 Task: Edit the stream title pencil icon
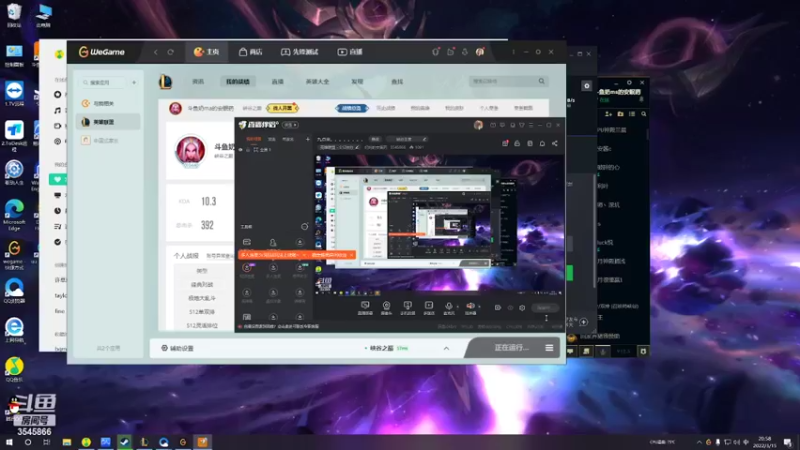pos(424,139)
